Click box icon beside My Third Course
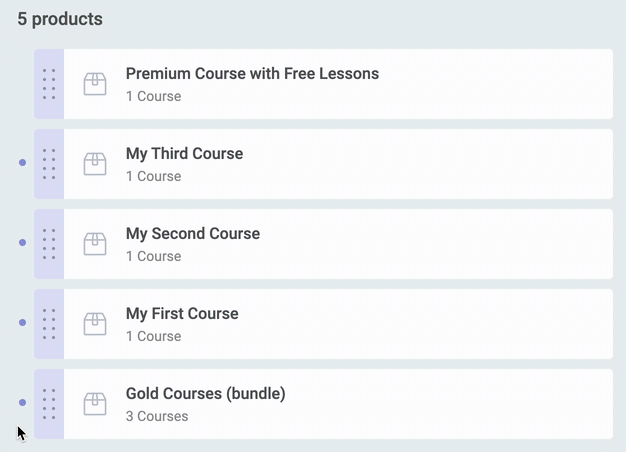This screenshot has width=626, height=452. pos(95,164)
